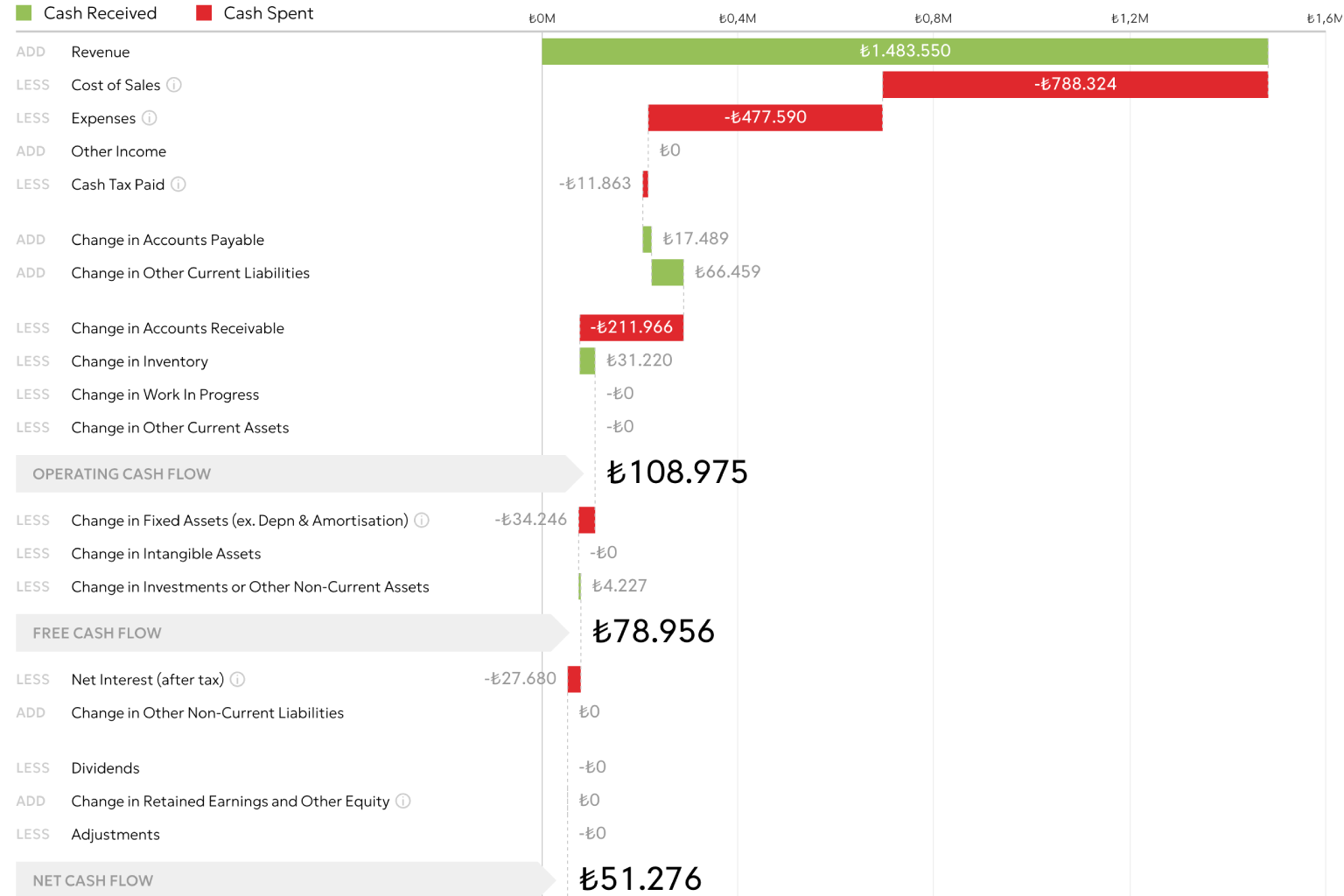Click the red Net Interest bar

coord(574,680)
